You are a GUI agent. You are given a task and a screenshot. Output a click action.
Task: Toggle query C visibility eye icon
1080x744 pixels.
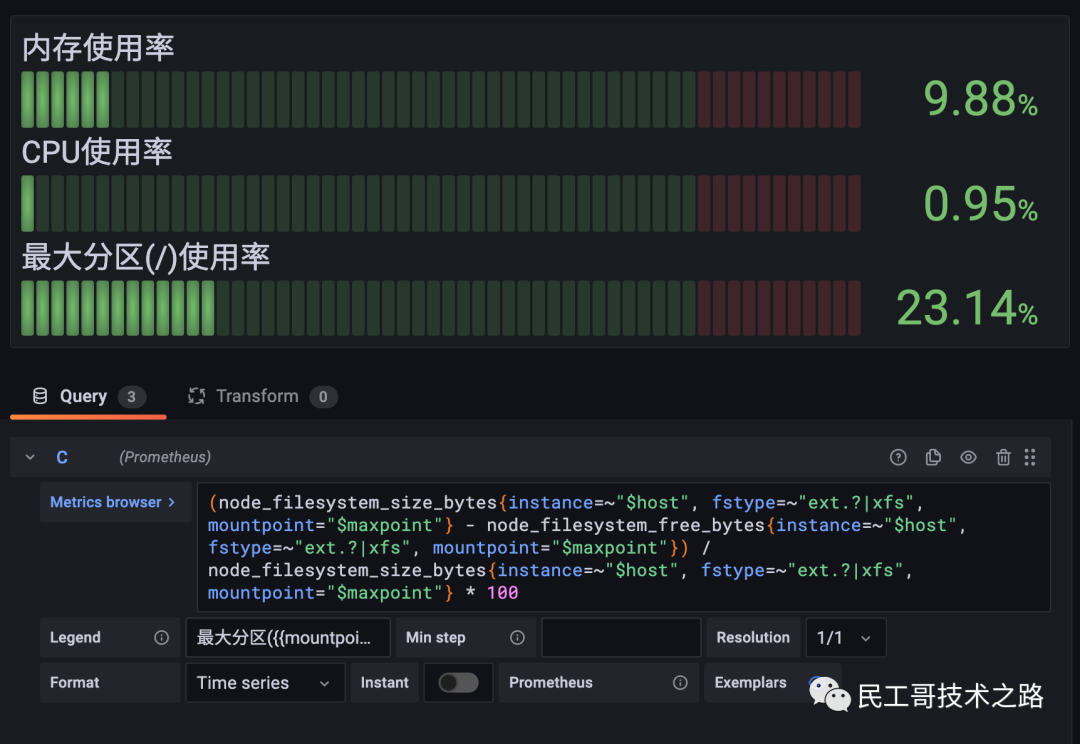tap(968, 457)
